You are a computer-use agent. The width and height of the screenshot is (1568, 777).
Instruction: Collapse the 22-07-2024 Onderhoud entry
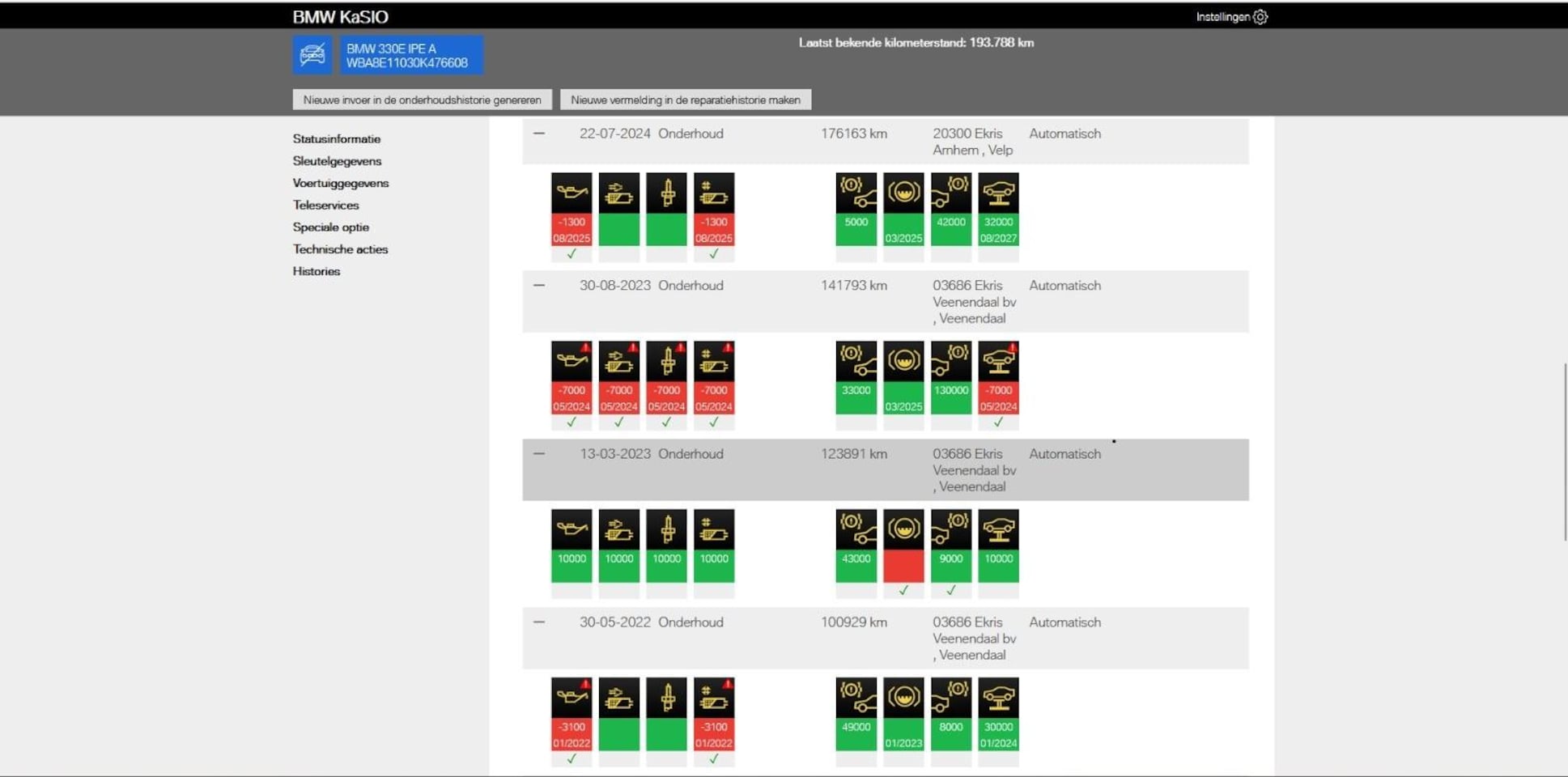pyautogui.click(x=539, y=134)
